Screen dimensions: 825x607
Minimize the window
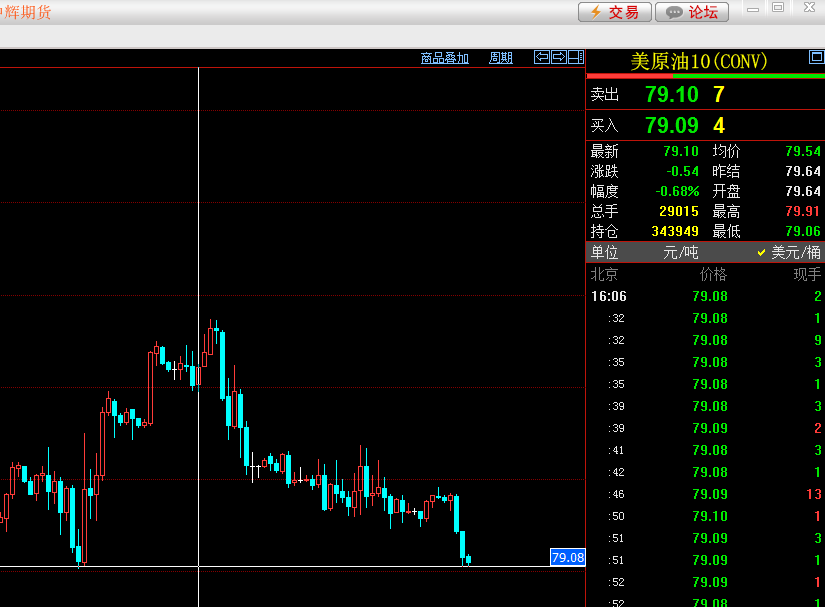(x=753, y=9)
